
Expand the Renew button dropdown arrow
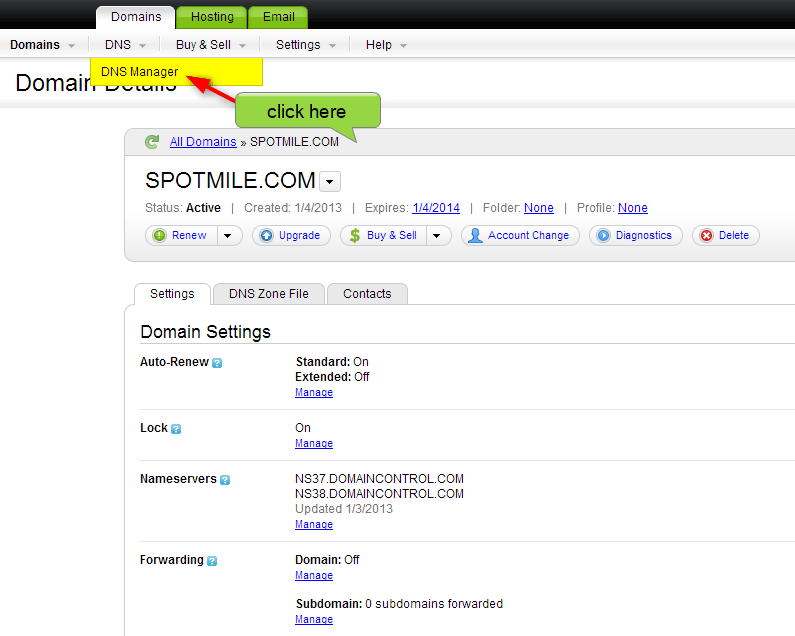click(x=228, y=235)
